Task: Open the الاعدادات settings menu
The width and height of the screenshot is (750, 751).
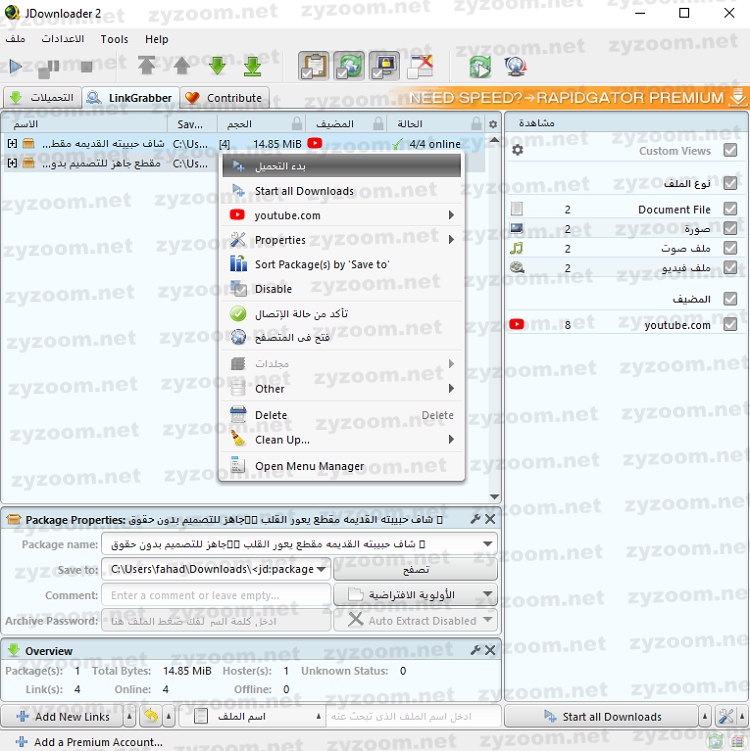Action: click(x=63, y=39)
